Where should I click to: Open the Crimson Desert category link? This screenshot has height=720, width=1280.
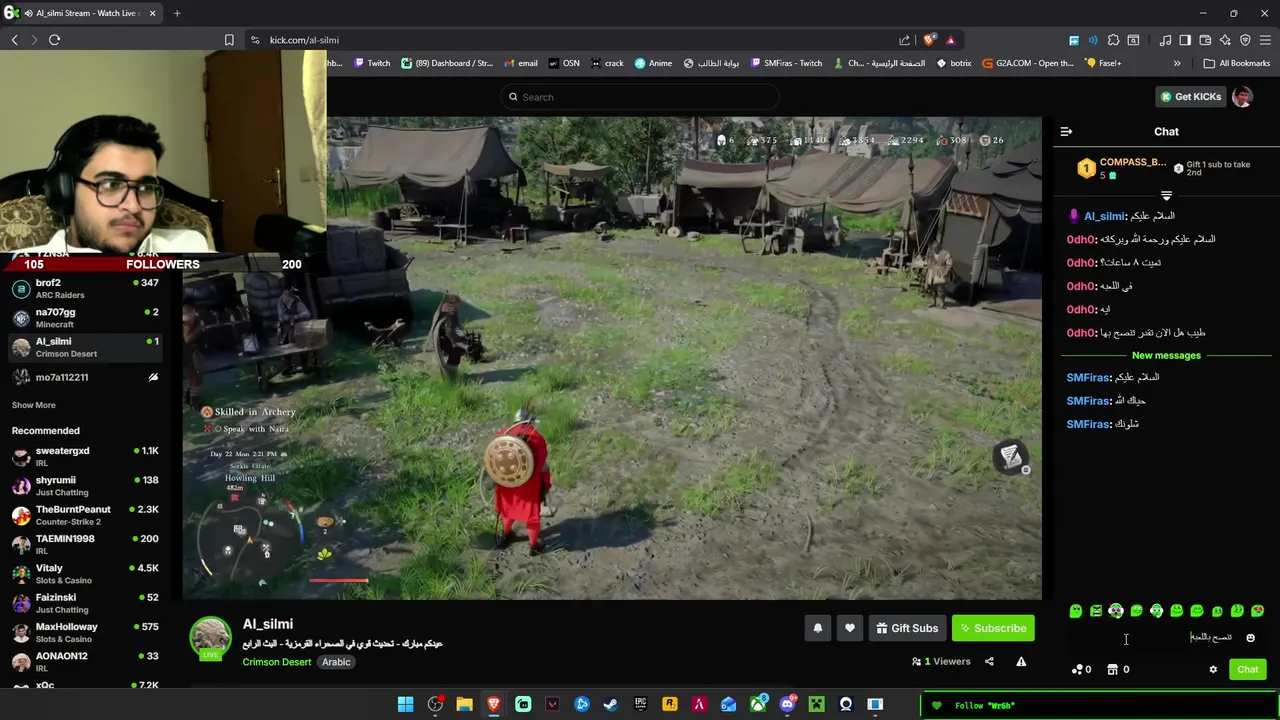click(x=277, y=662)
